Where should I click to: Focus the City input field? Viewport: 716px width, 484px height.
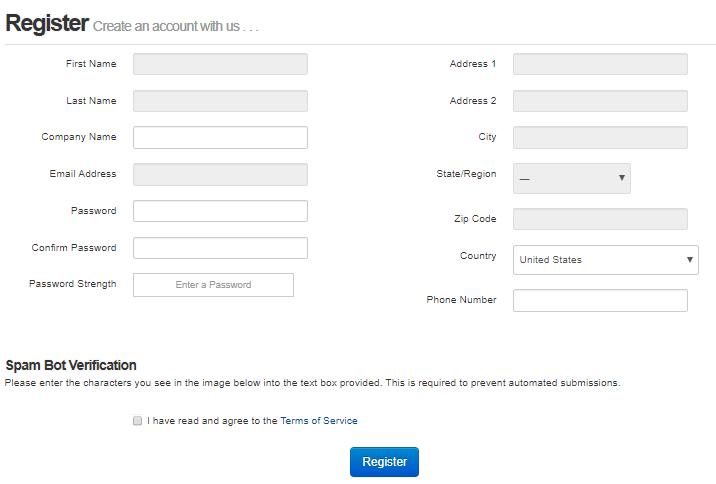point(600,137)
